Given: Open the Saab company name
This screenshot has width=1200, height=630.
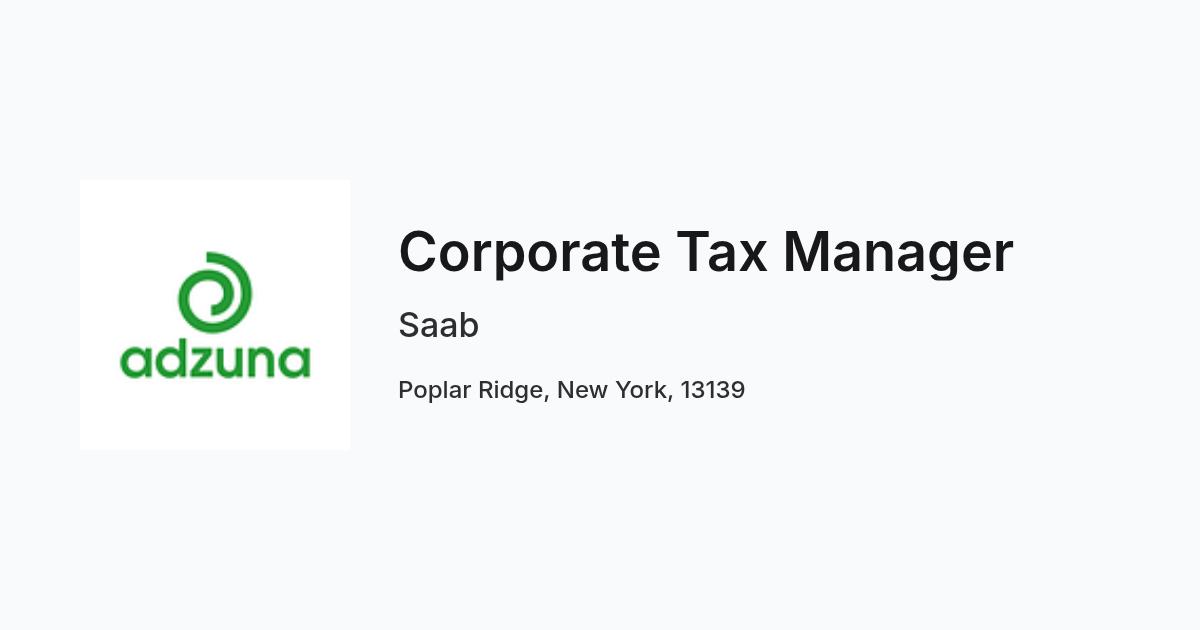Looking at the screenshot, I should (439, 325).
